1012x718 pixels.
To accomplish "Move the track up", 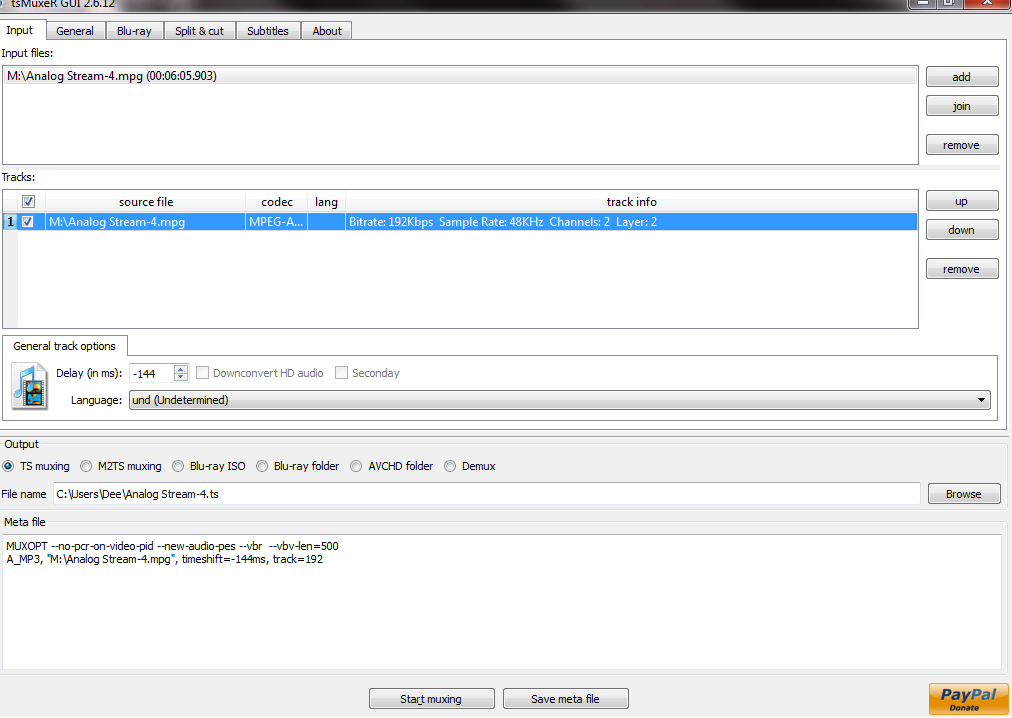I will [x=962, y=201].
